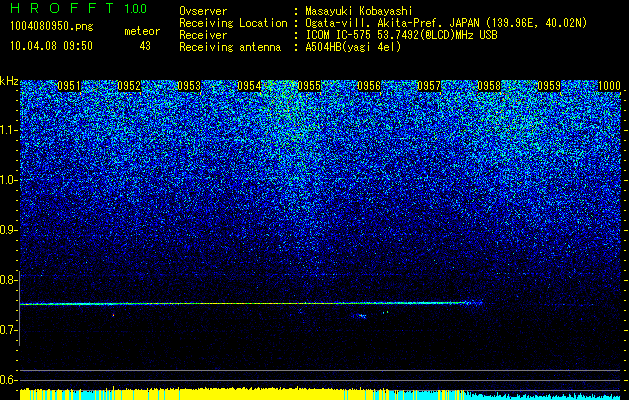Image resolution: width=629 pixels, height=400 pixels.
Task: Click the meteor echo blob below the carrier
Action: point(359,316)
